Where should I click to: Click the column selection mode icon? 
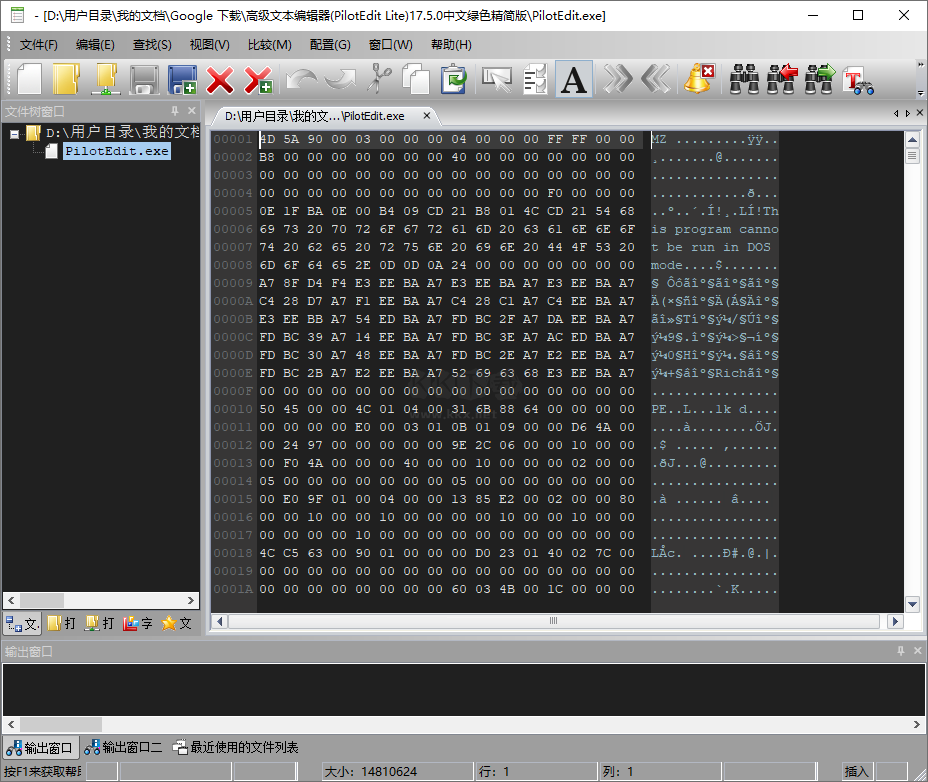(x=497, y=79)
